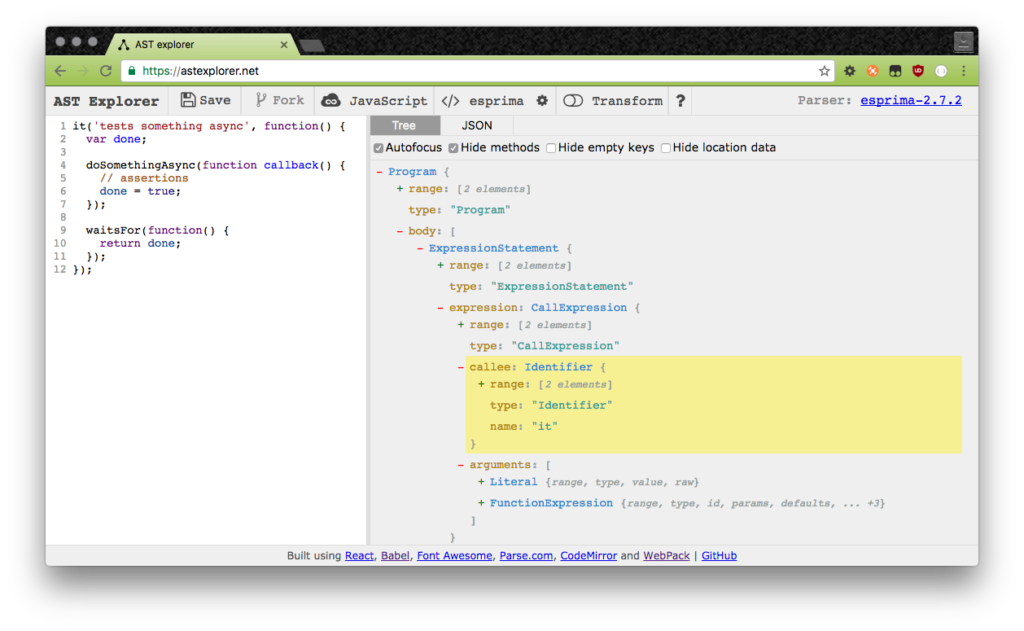Open the Font Awesome footer link
The image size is (1024, 631).
[x=455, y=556]
